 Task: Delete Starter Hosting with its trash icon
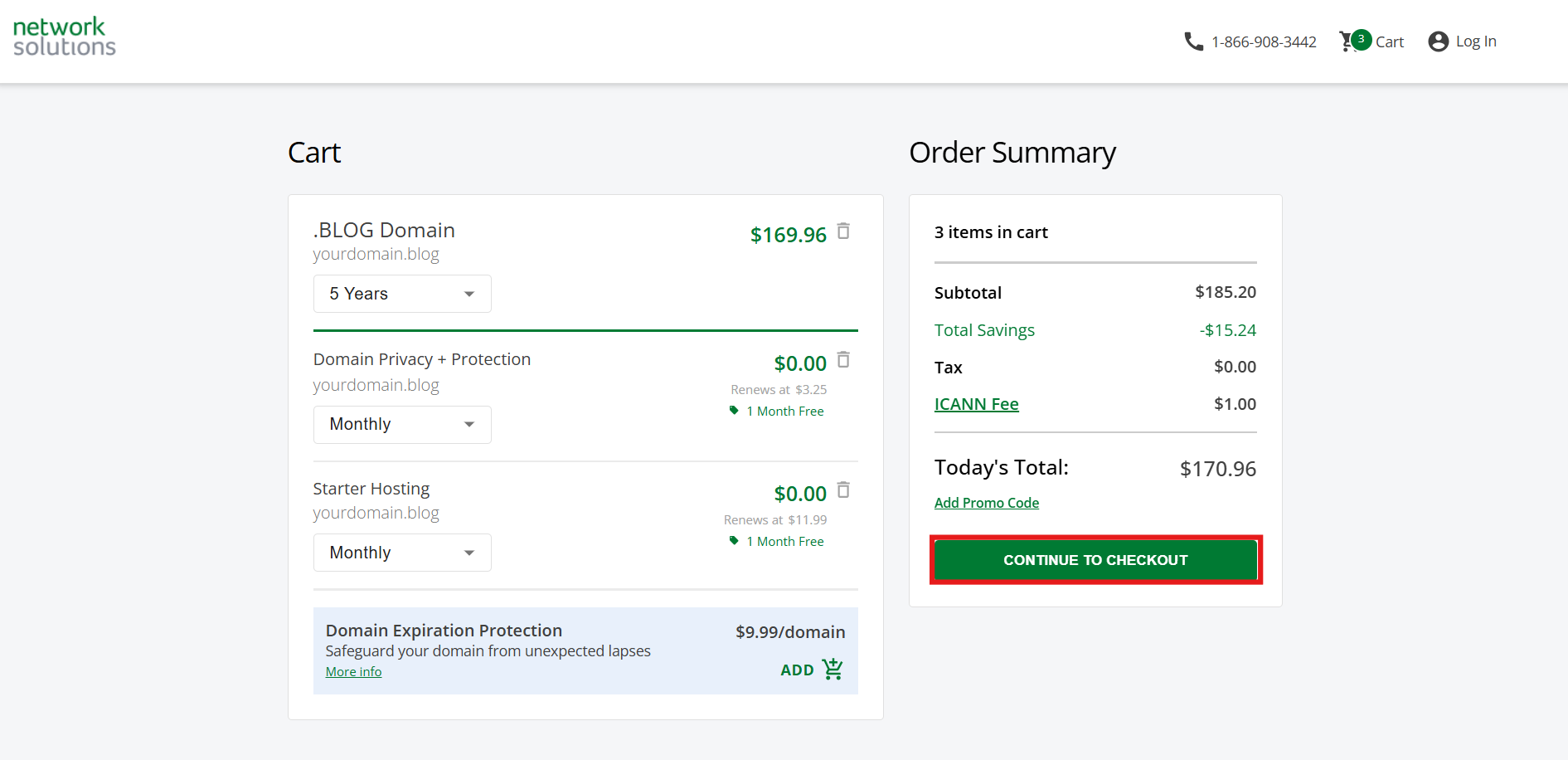point(843,490)
